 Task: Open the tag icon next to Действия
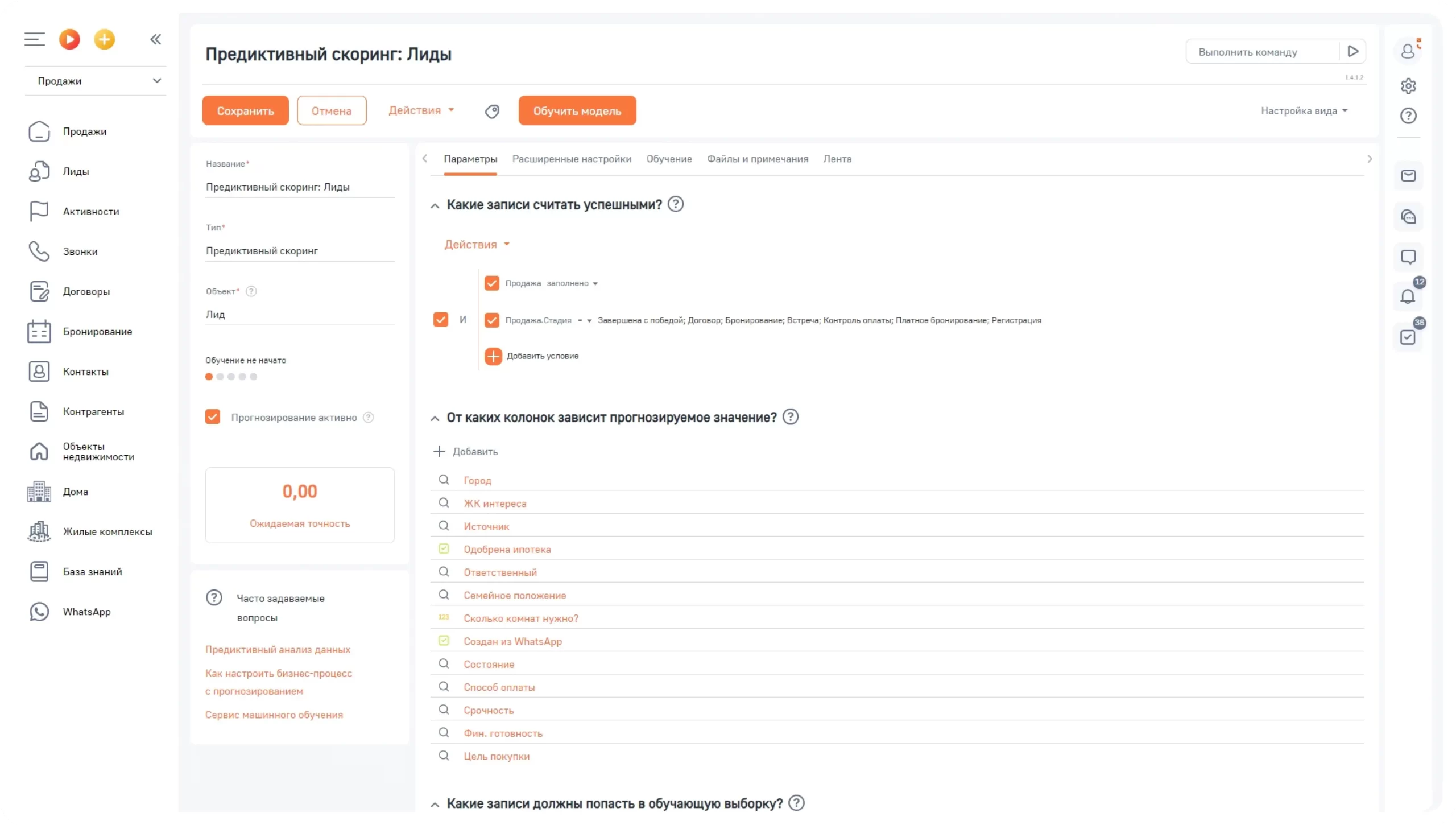[492, 111]
